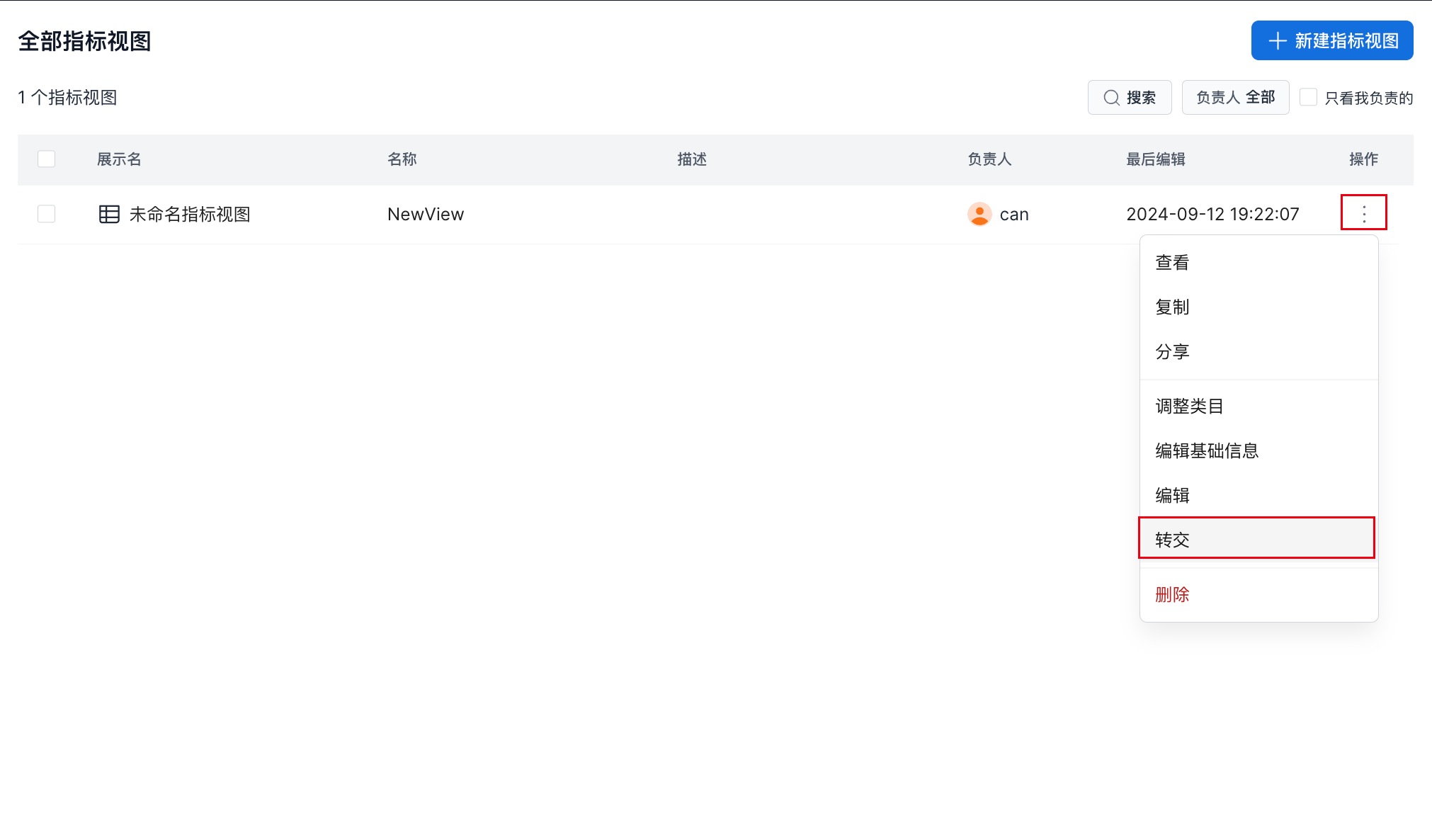The width and height of the screenshot is (1432, 840).
Task: Select 转交 to transfer ownership
Action: [1172, 540]
